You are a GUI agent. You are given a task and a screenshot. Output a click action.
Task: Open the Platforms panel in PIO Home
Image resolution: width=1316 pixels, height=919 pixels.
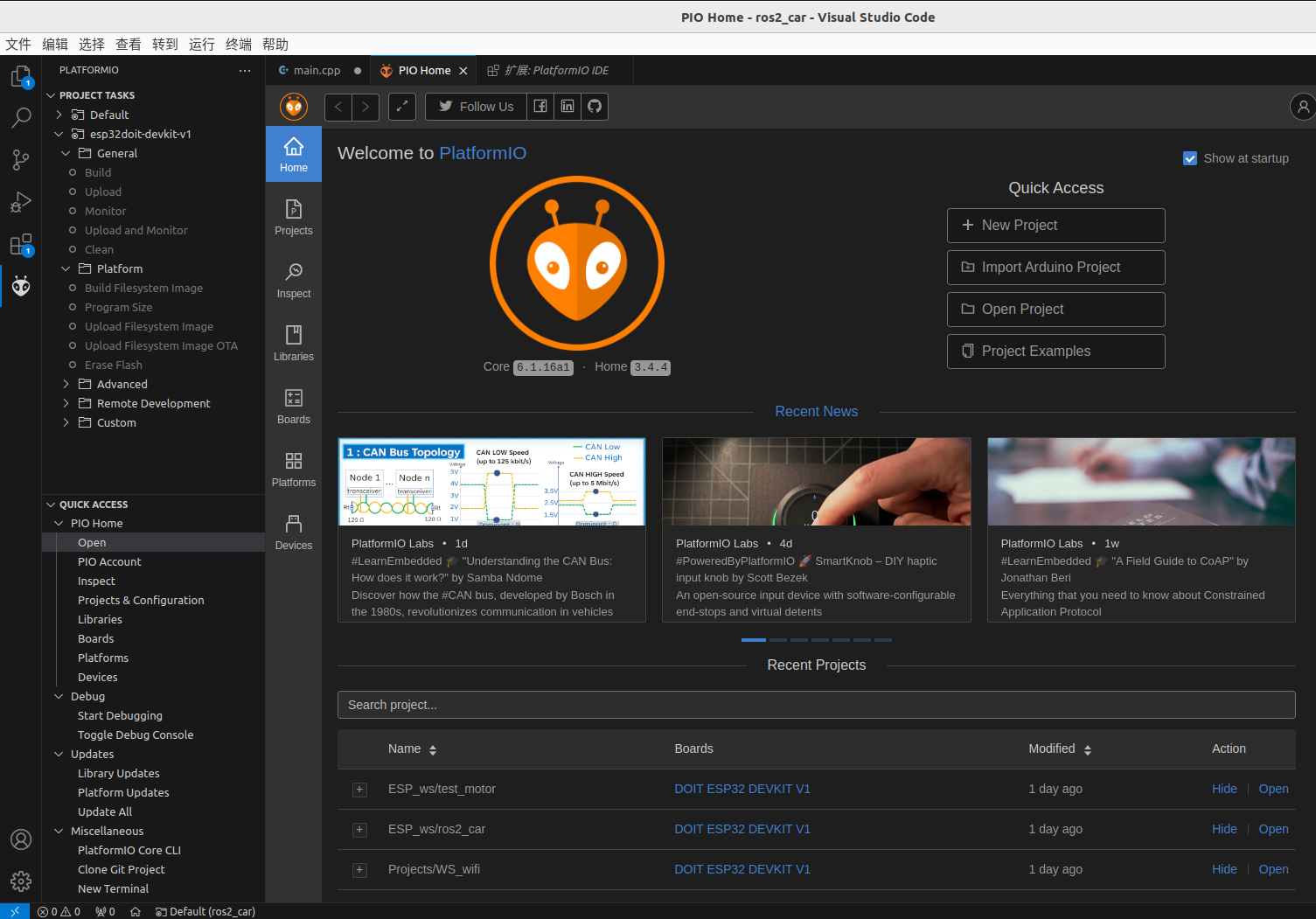293,468
